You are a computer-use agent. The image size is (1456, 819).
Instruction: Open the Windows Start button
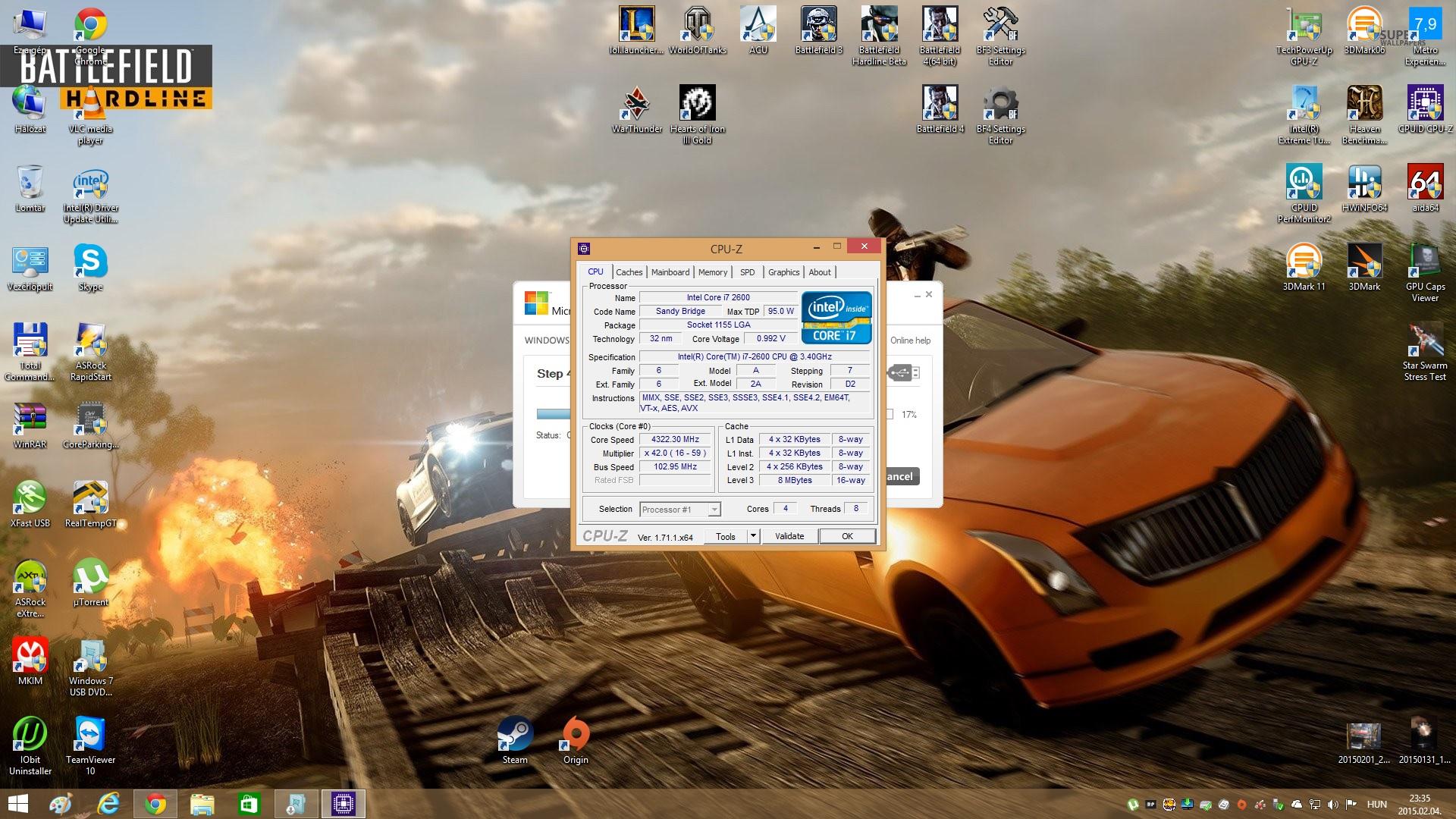[17, 804]
